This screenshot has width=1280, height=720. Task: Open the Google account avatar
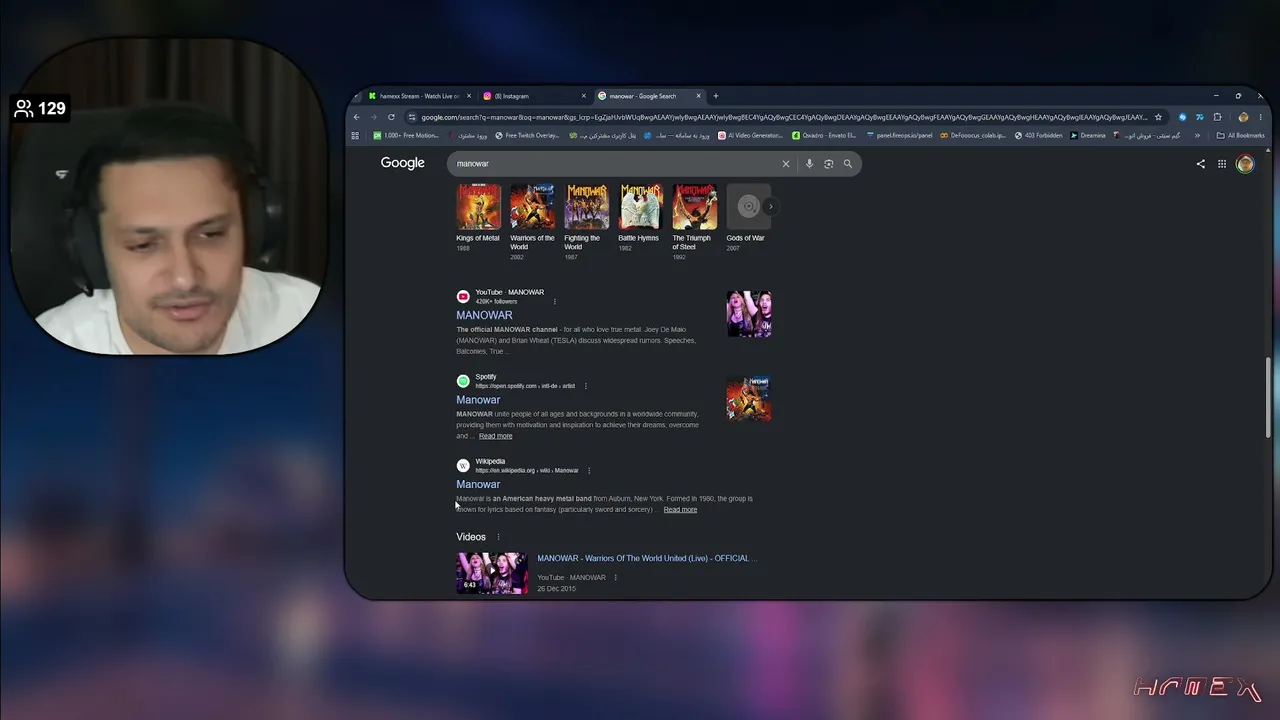pyautogui.click(x=1245, y=164)
